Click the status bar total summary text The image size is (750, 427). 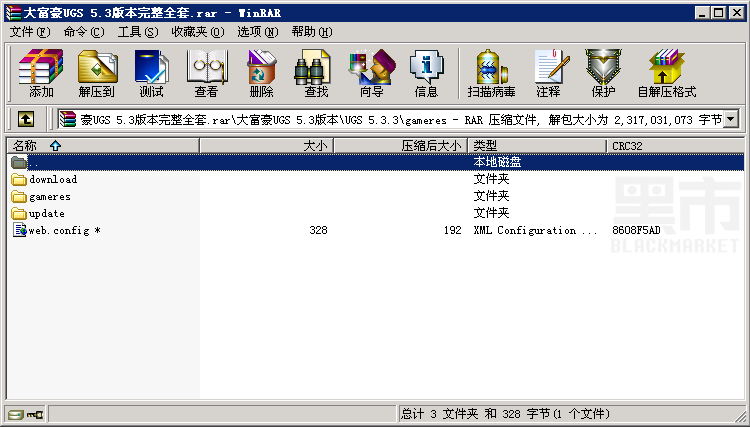pos(506,414)
